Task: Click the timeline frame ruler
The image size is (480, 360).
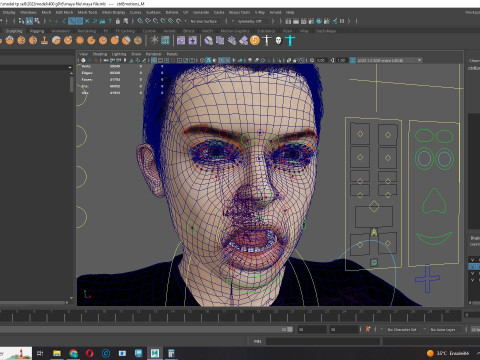Action: click(x=231, y=315)
